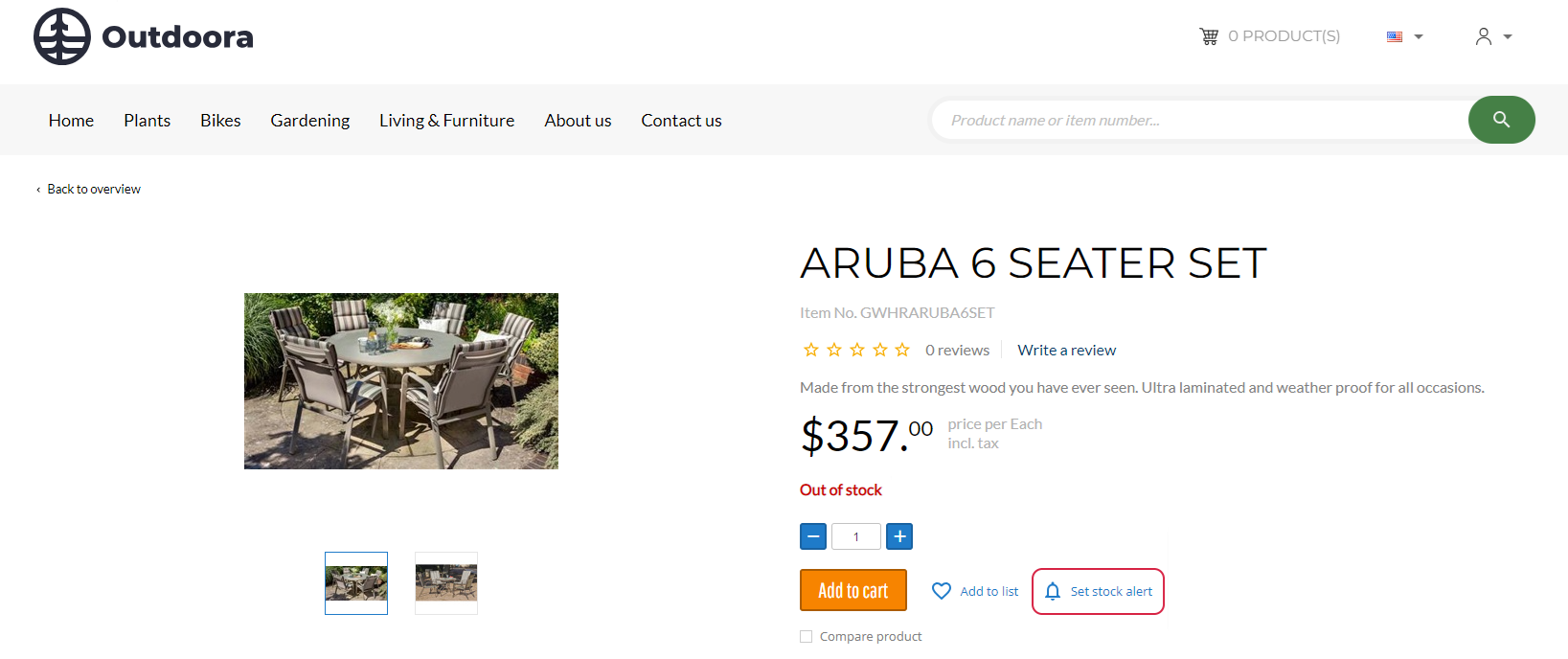Click the heart icon to add to list
Image resolution: width=1568 pixels, height=659 pixels.
coord(942,591)
